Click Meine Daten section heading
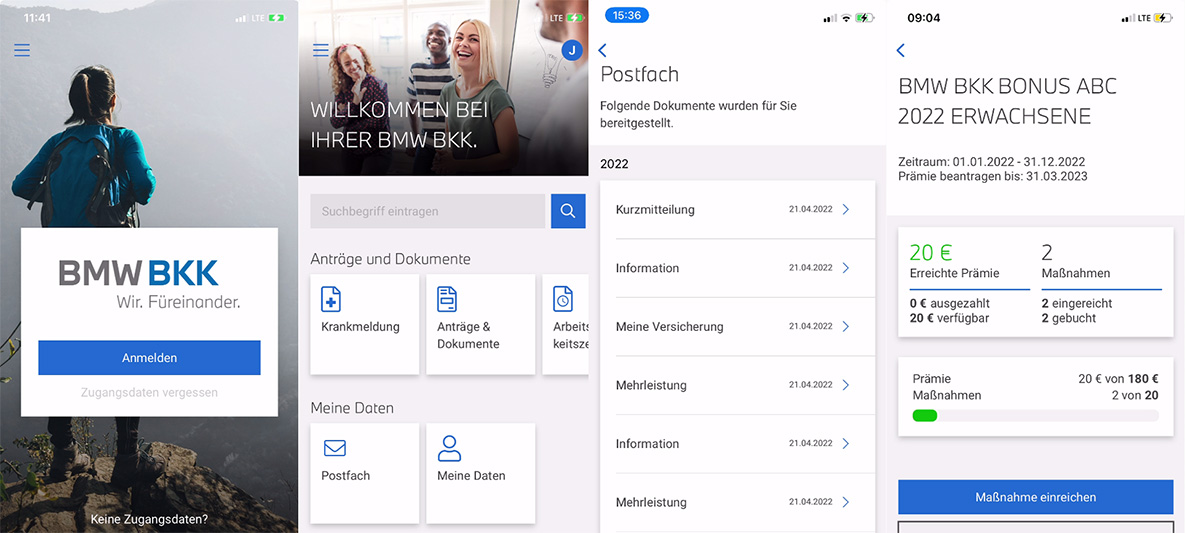Image resolution: width=1185 pixels, height=533 pixels. 352,408
